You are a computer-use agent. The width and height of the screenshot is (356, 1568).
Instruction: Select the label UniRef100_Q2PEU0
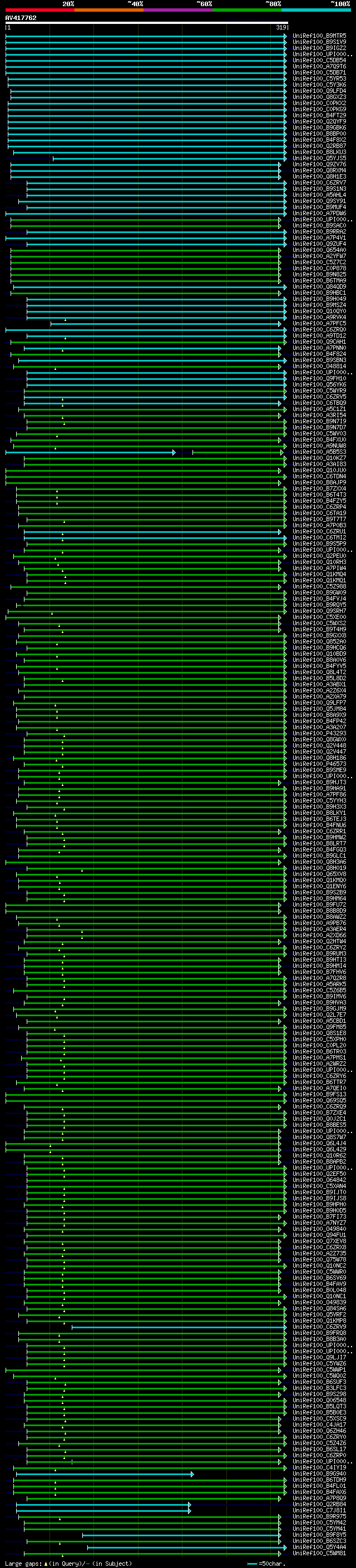tap(319, 556)
